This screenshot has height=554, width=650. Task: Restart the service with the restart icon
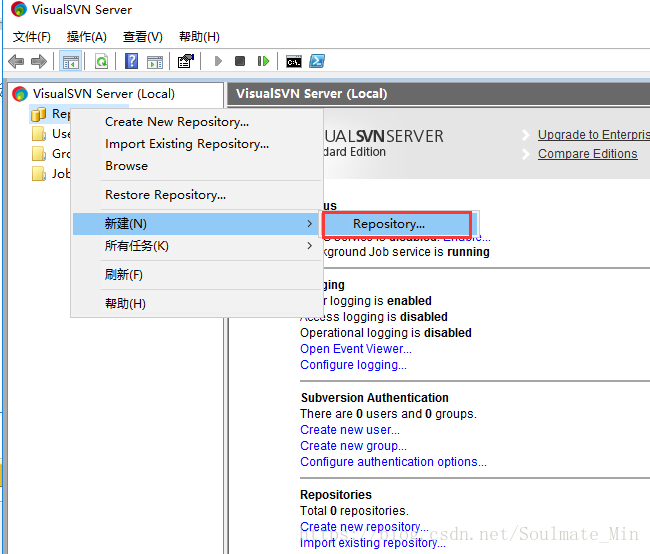[x=263, y=61]
